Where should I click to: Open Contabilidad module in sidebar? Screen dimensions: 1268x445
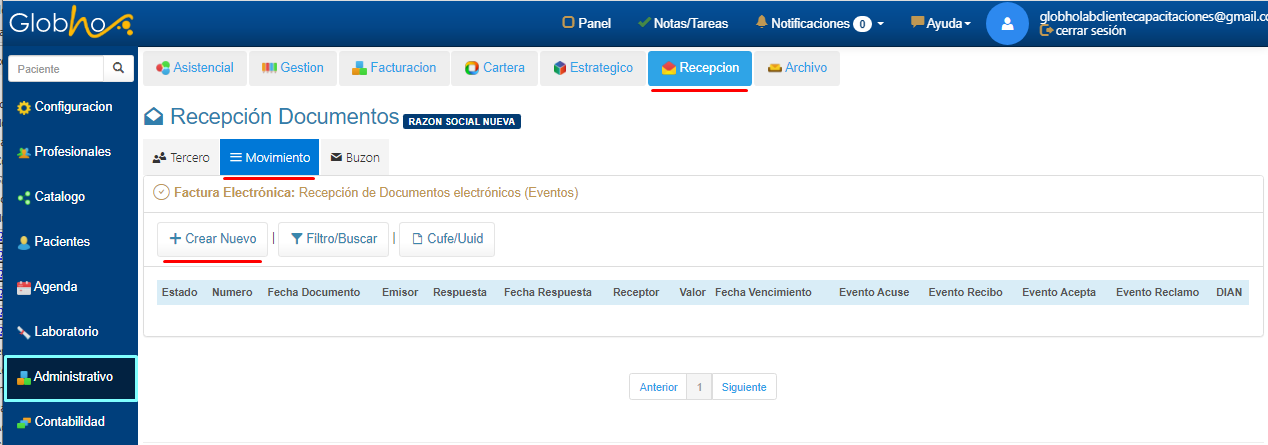click(70, 422)
